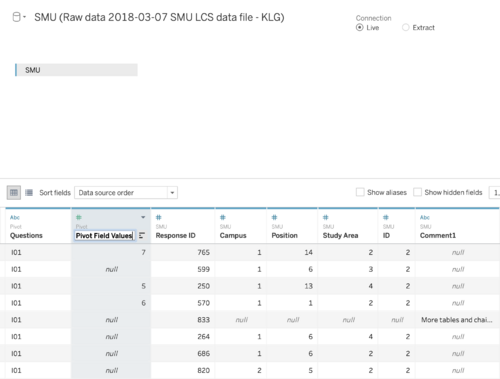
Task: Click Position cell value 13
Action: click(x=292, y=286)
